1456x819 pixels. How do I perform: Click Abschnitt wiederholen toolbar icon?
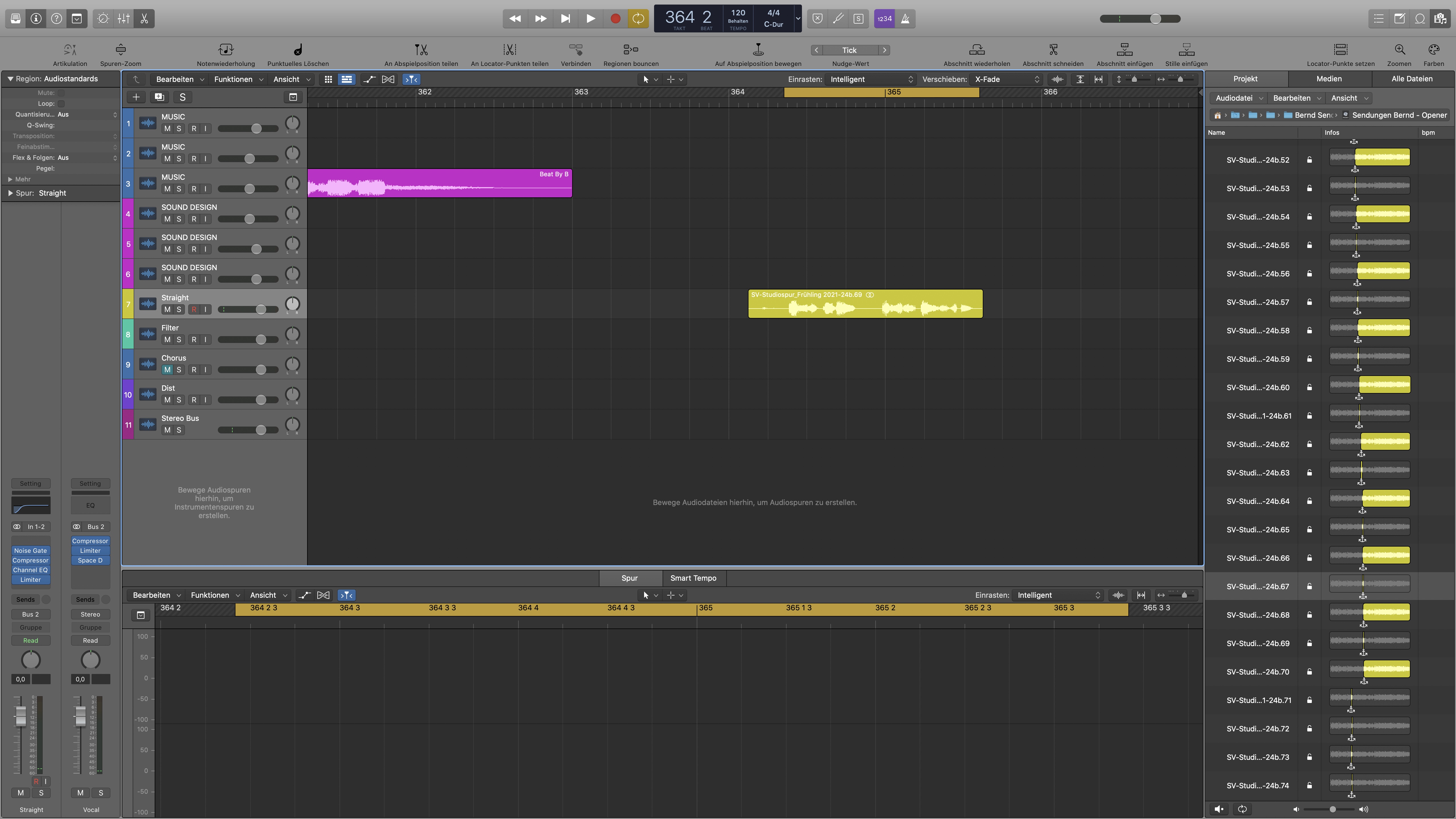click(976, 50)
